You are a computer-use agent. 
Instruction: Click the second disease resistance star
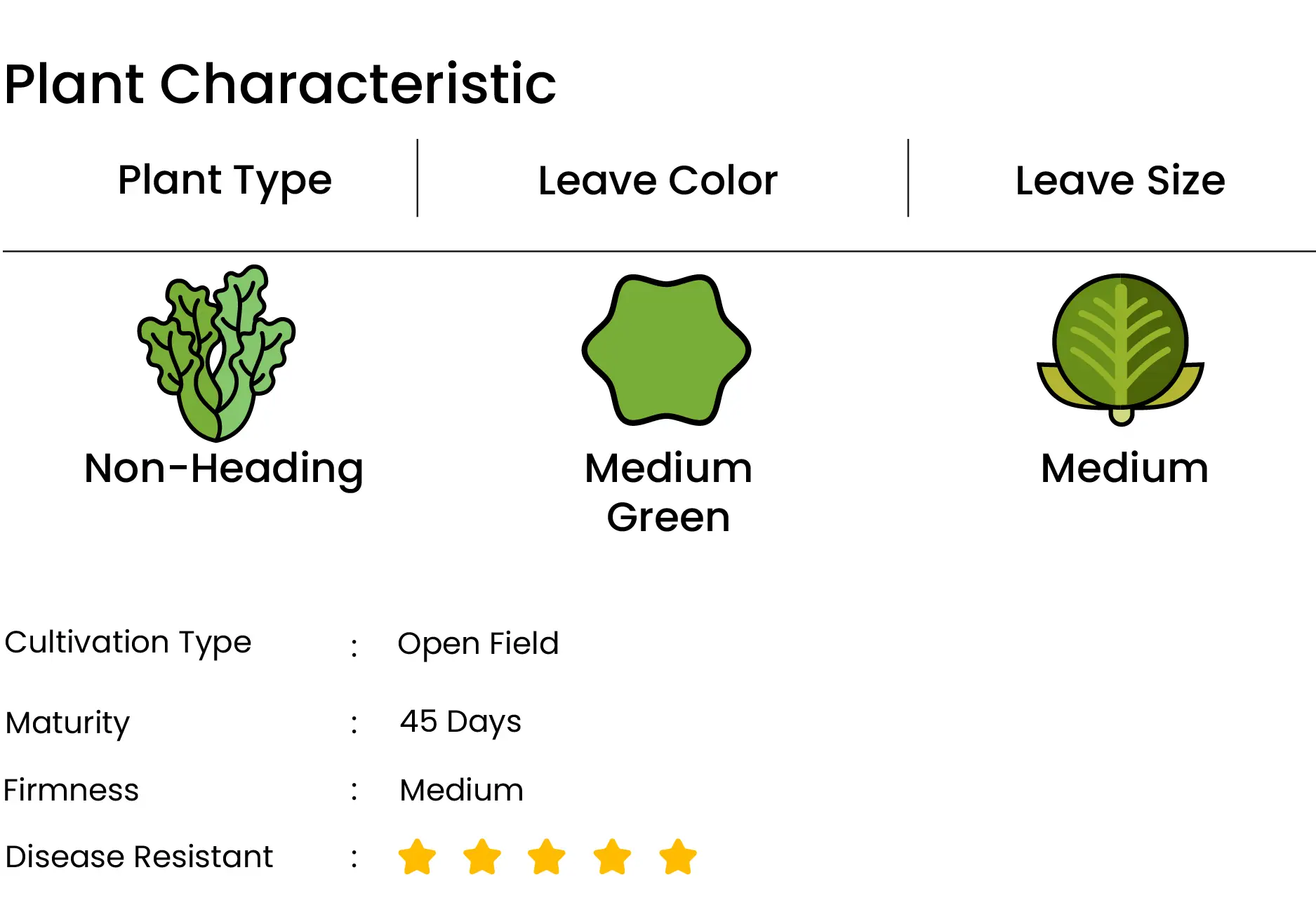click(x=483, y=857)
